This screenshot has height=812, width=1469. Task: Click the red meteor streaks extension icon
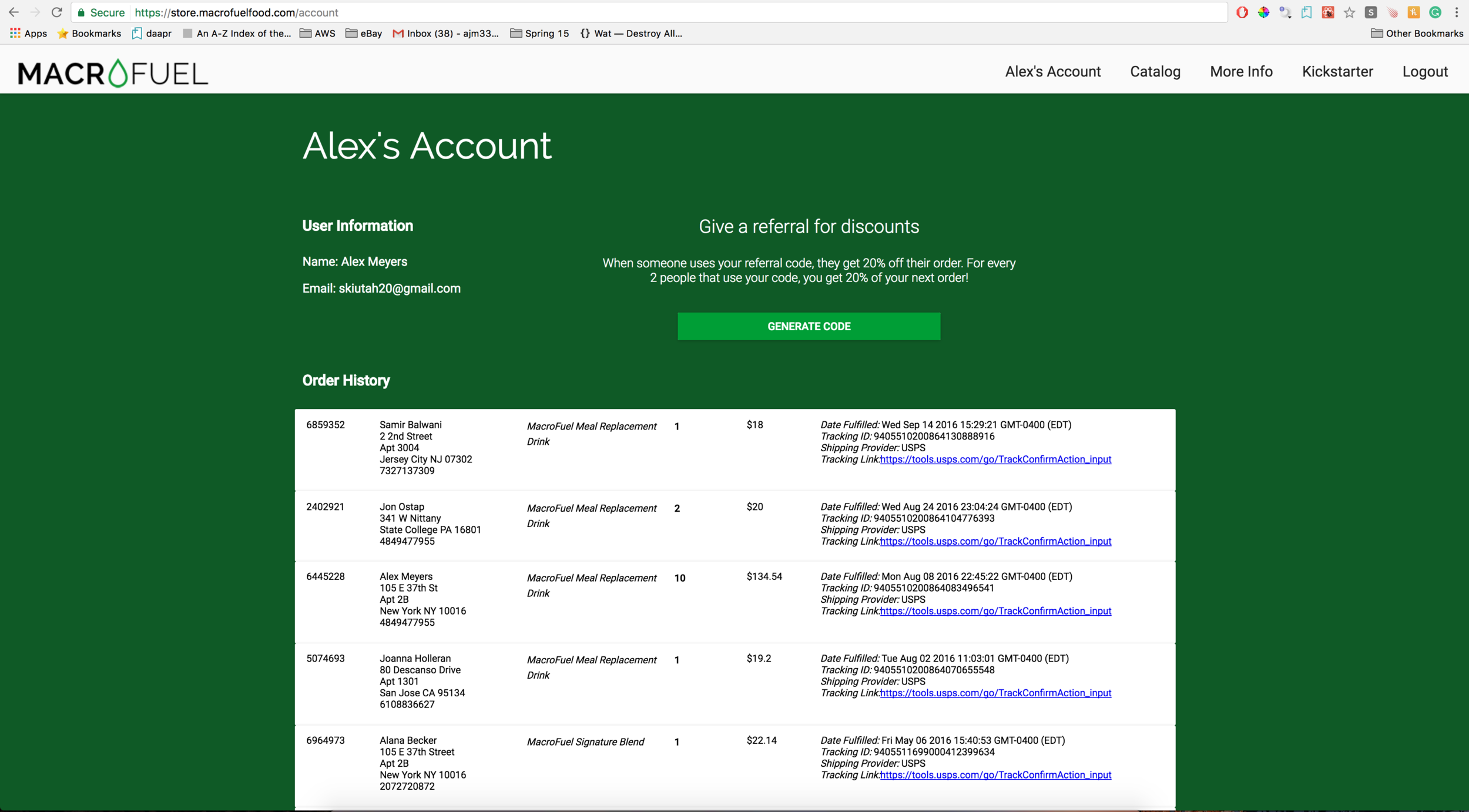(x=1393, y=12)
